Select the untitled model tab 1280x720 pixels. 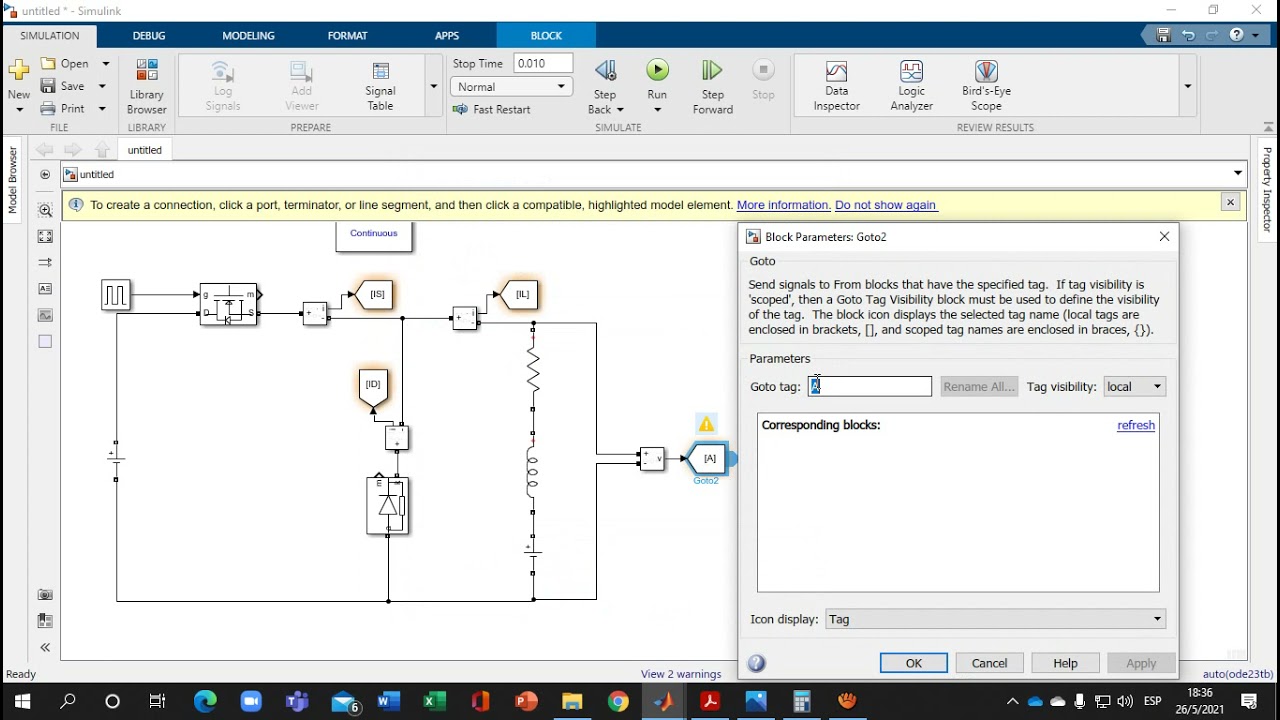(144, 150)
